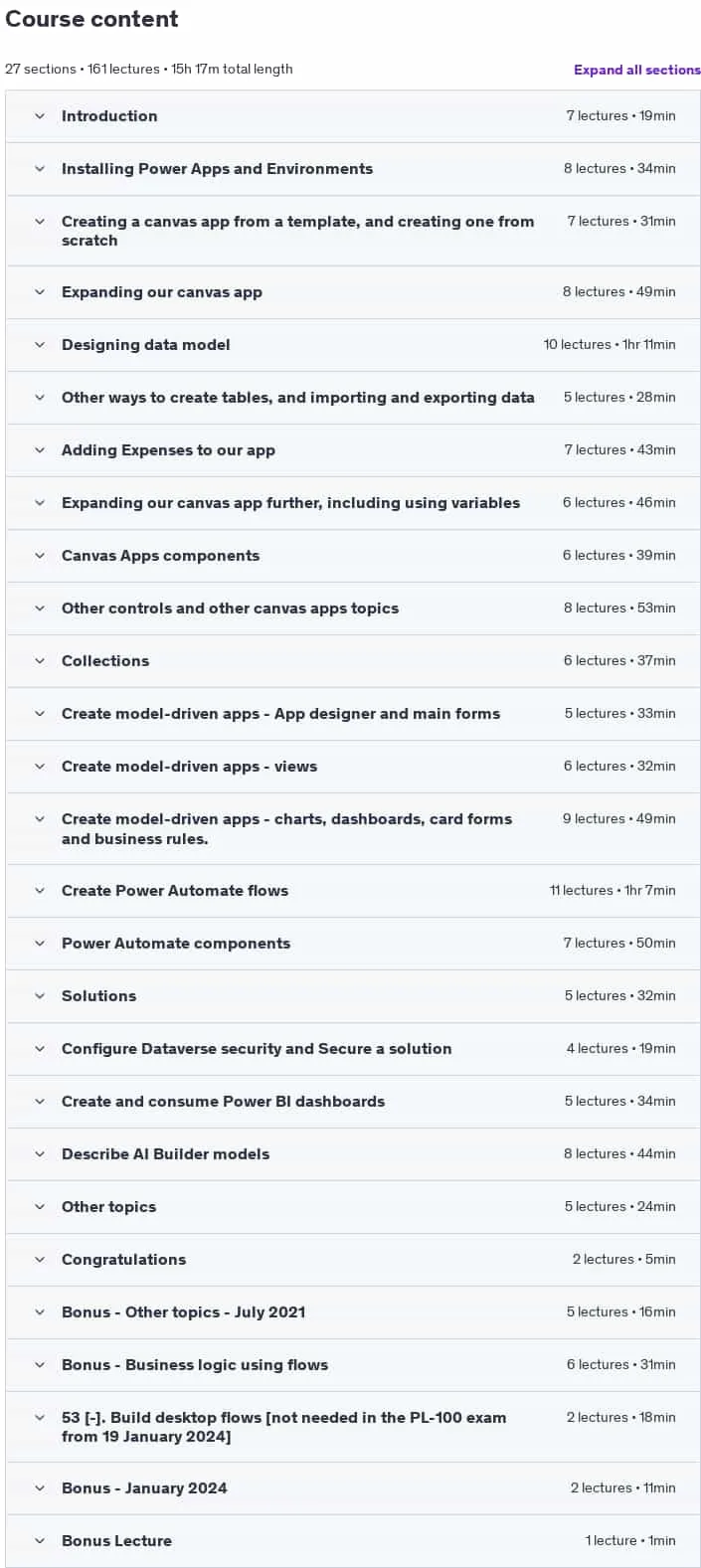Open Create and consume Power BI dashboards section
Viewport: 701px width, 1568px height.
click(223, 1102)
